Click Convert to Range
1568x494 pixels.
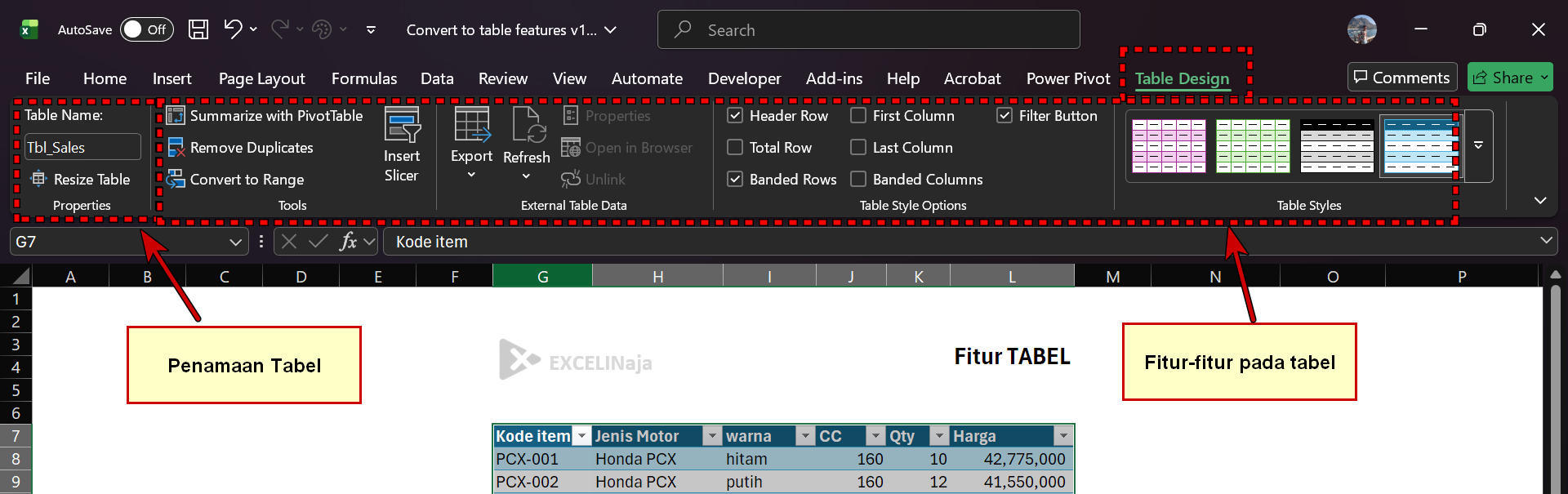coord(235,180)
